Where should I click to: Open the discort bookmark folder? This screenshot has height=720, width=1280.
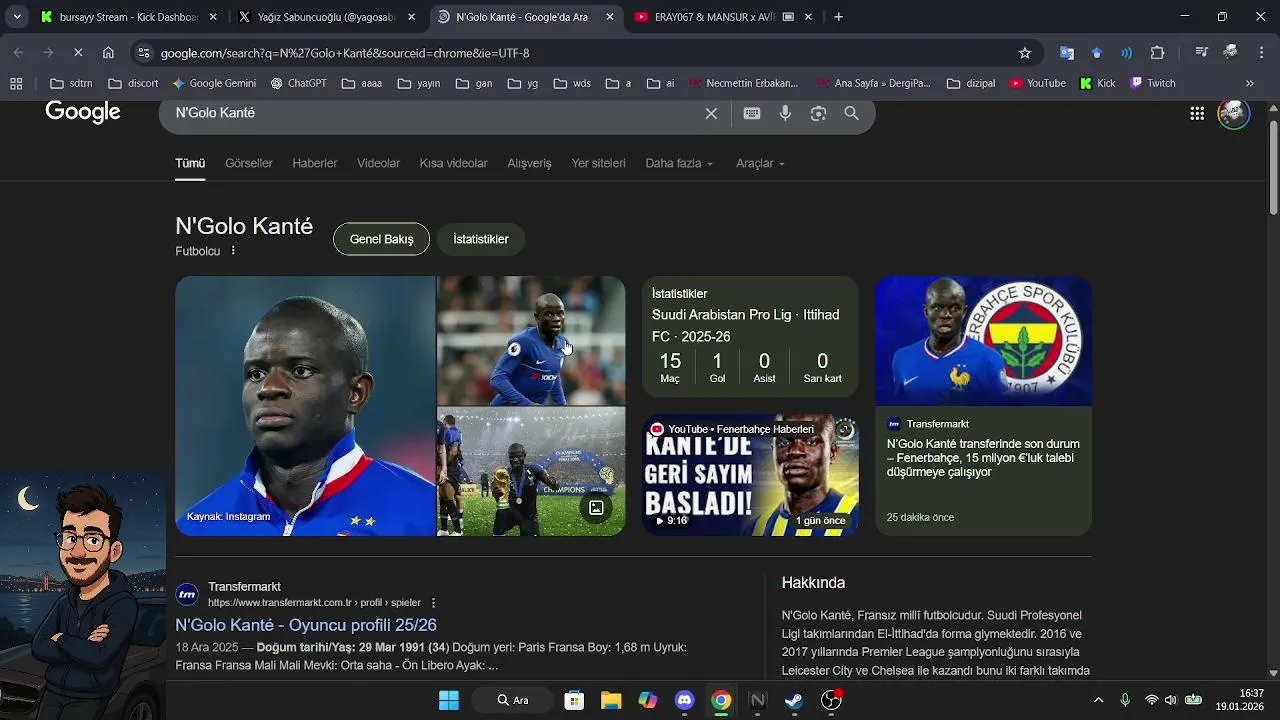tap(133, 83)
